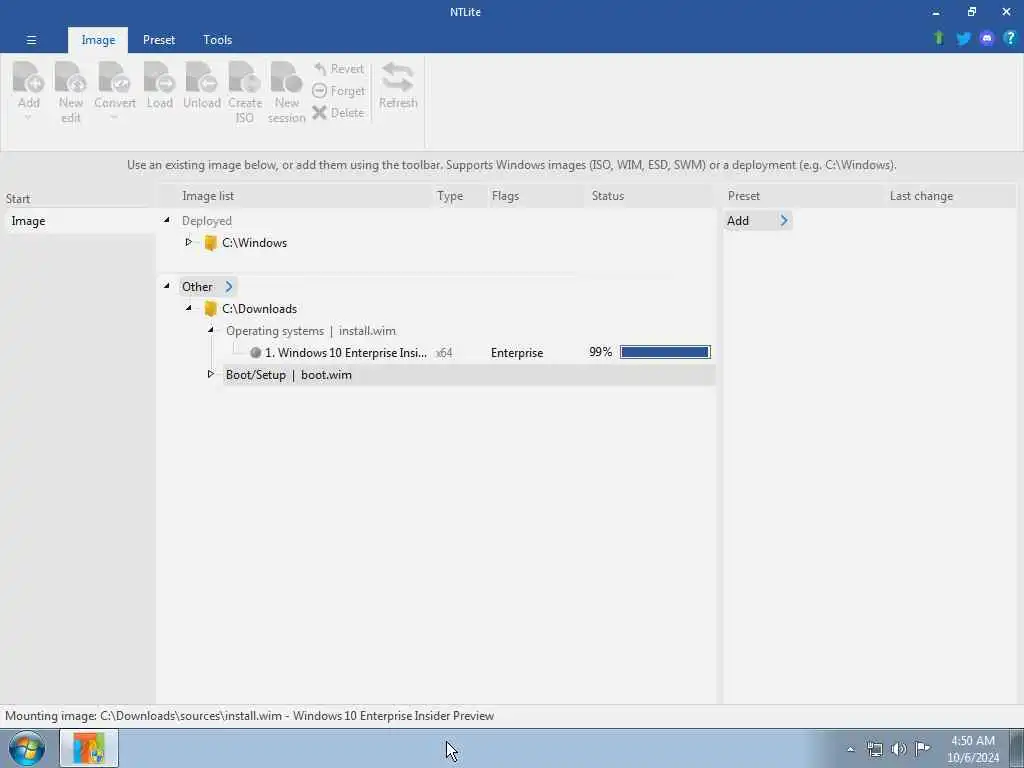Viewport: 1024px width, 768px height.
Task: Click the Convert toolbar icon
Action: [114, 78]
